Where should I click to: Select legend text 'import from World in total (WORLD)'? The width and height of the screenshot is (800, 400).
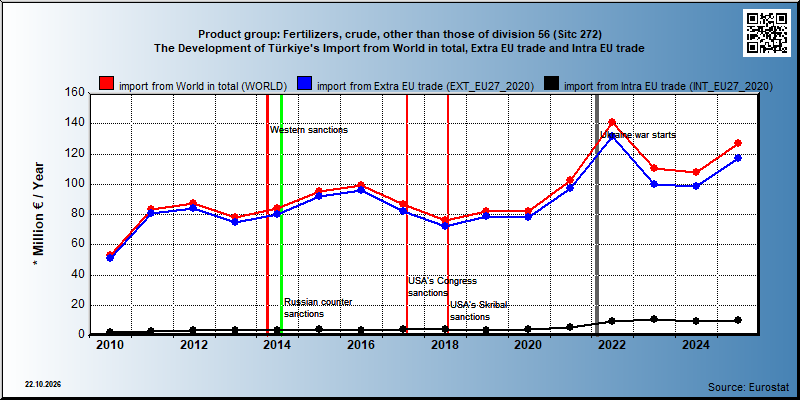203,86
